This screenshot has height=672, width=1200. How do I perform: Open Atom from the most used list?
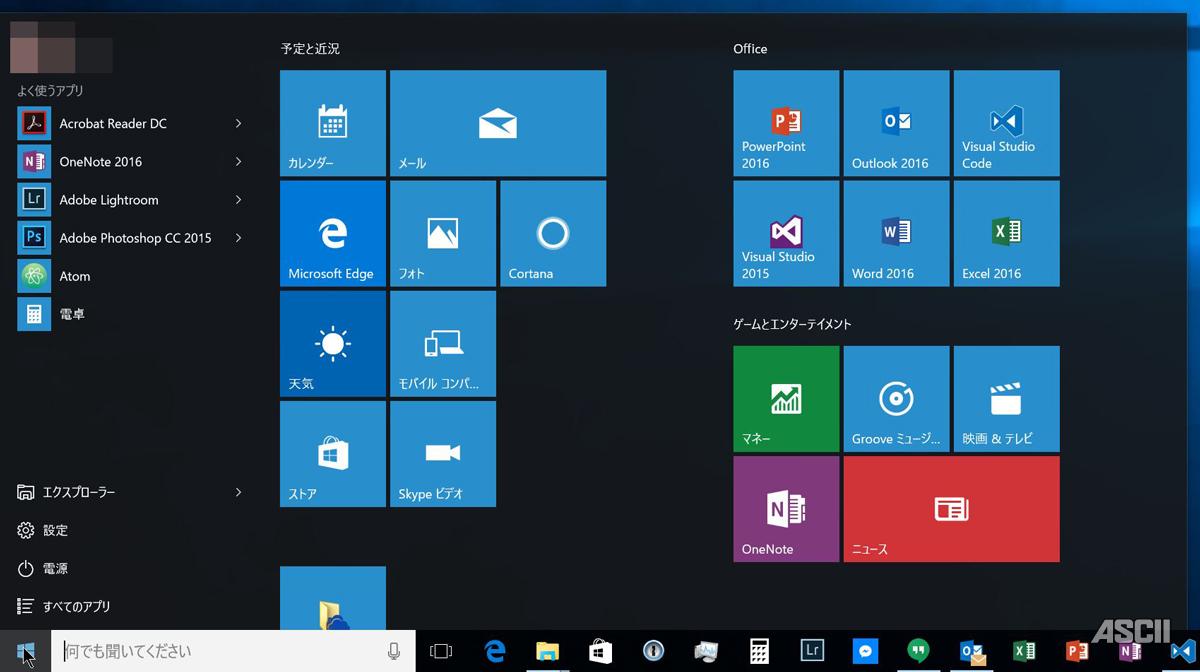74,276
